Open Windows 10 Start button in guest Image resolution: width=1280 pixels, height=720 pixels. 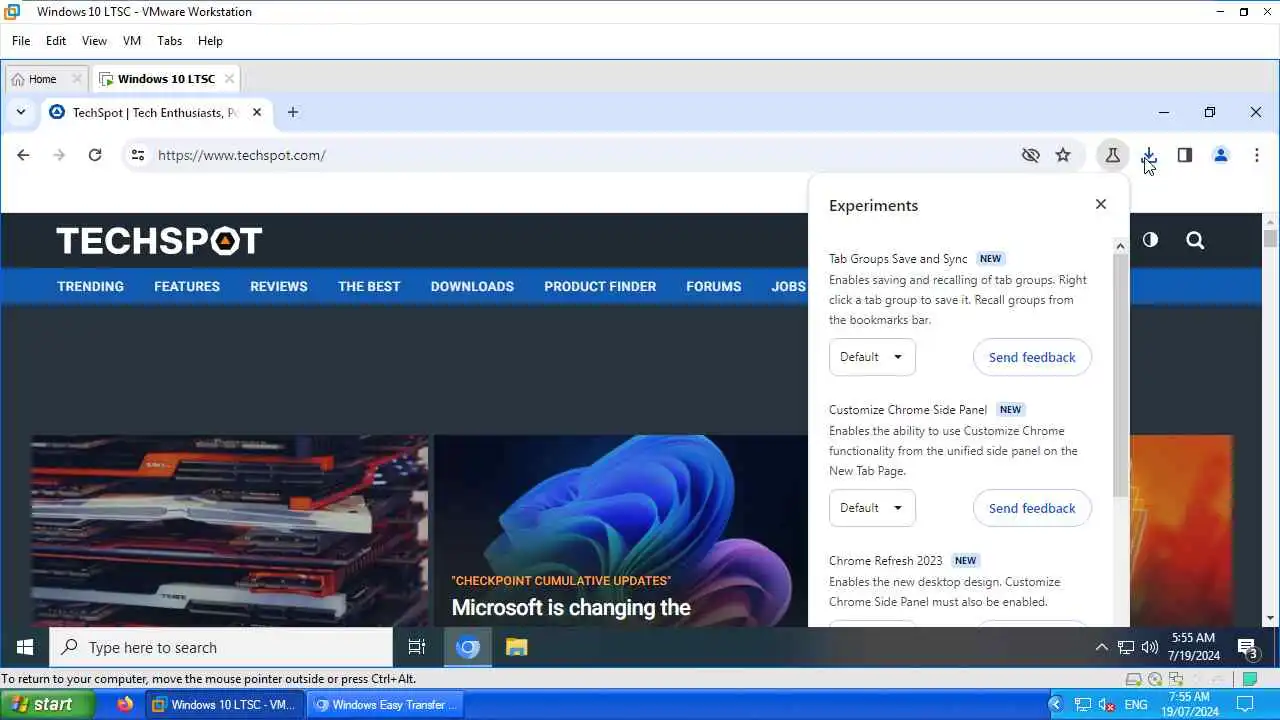click(x=25, y=647)
